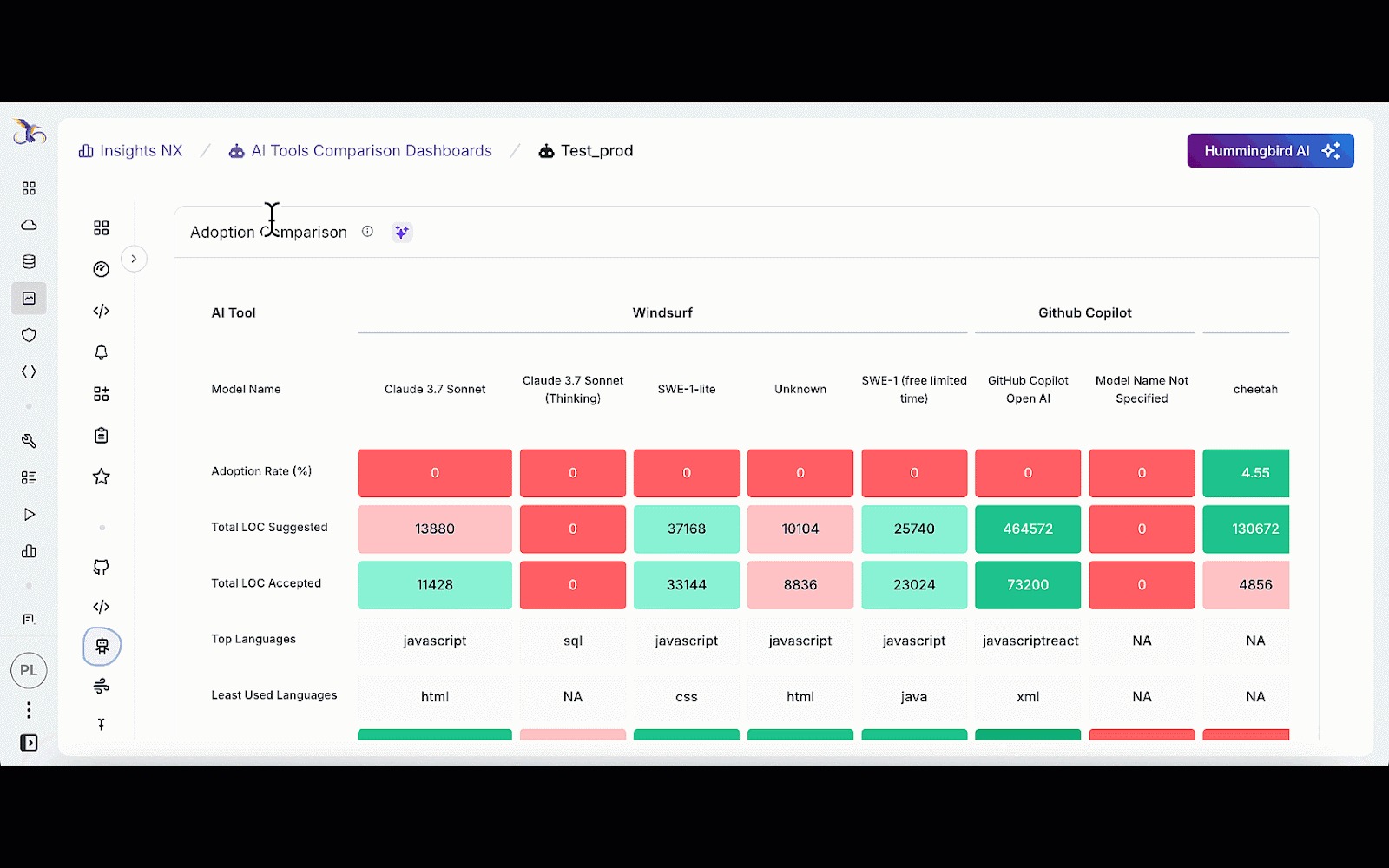
Task: Click the wrench tools icon
Action: [29, 441]
